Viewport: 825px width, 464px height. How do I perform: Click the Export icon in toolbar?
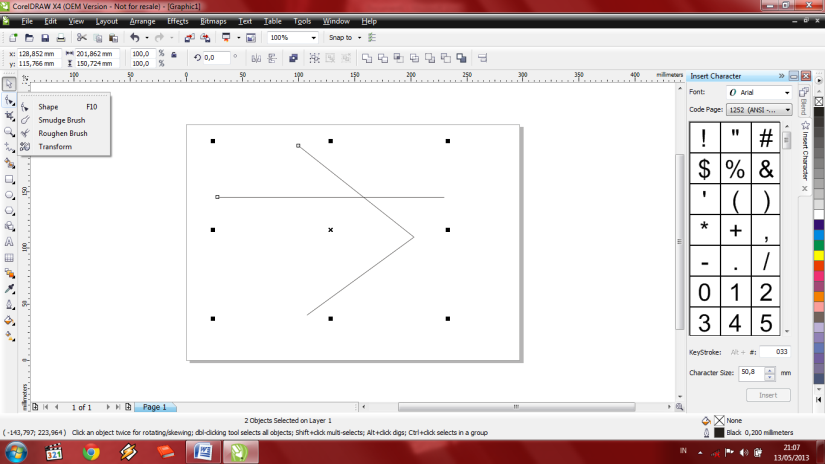coord(205,38)
